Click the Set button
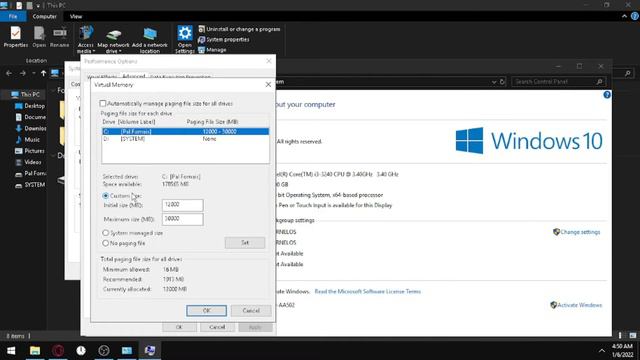Screen dimensions: 640x360 click(245, 243)
